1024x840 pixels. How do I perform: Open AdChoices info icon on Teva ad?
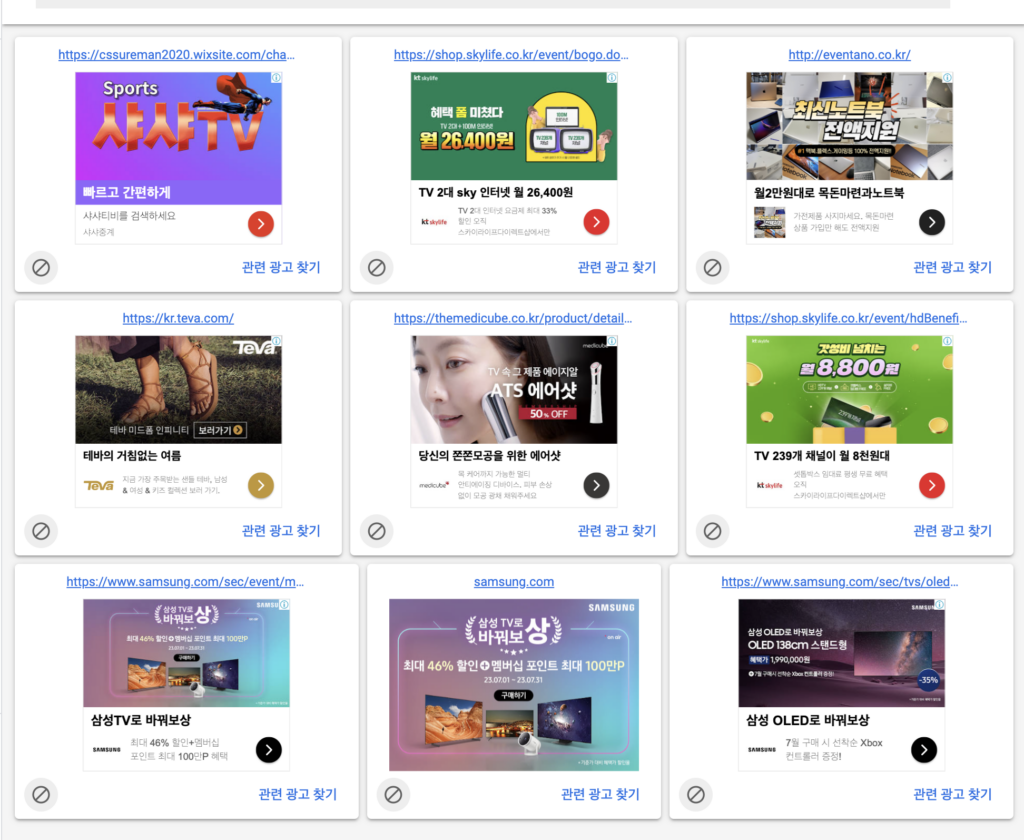[276, 341]
